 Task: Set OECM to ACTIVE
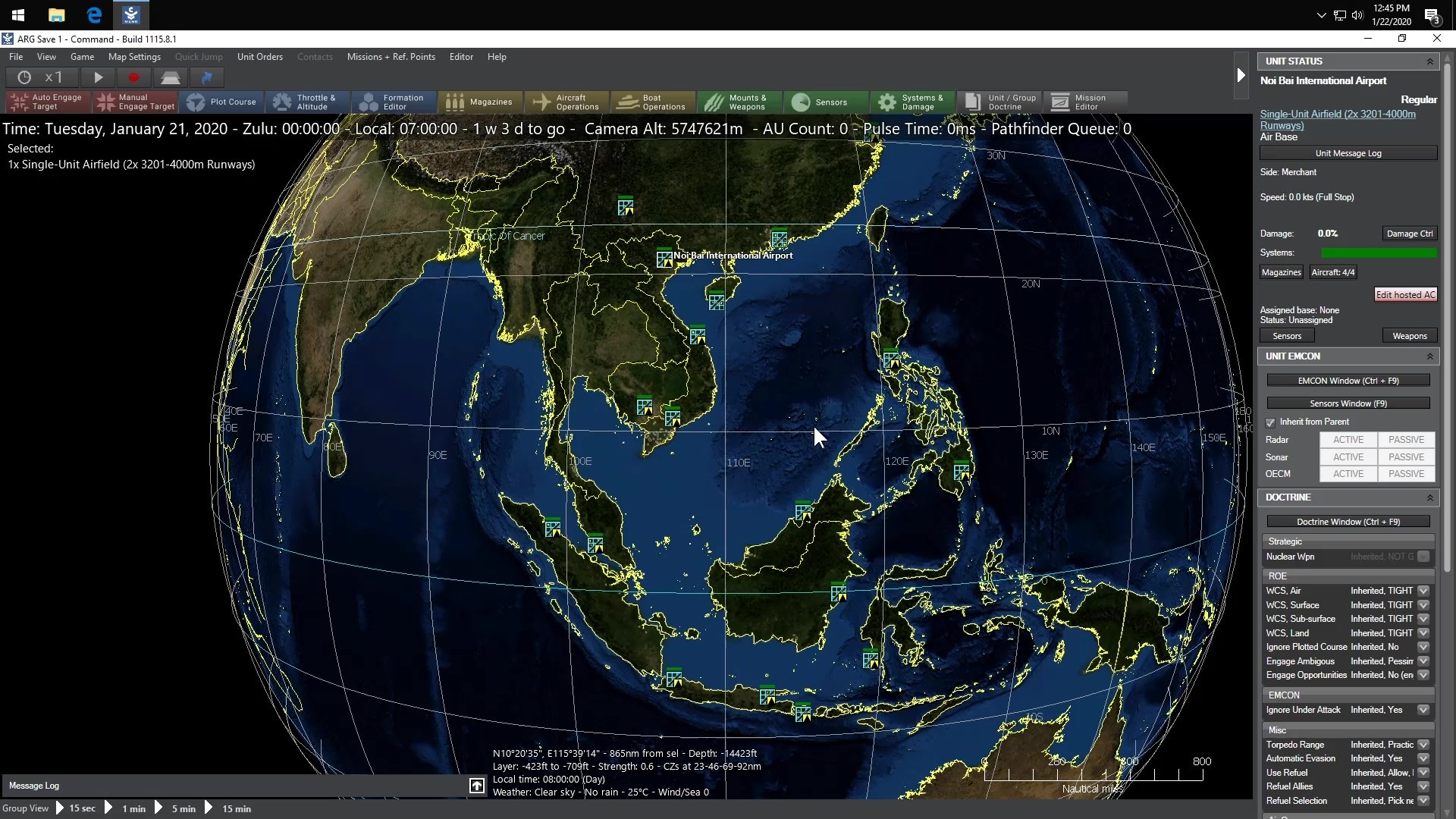click(x=1348, y=474)
